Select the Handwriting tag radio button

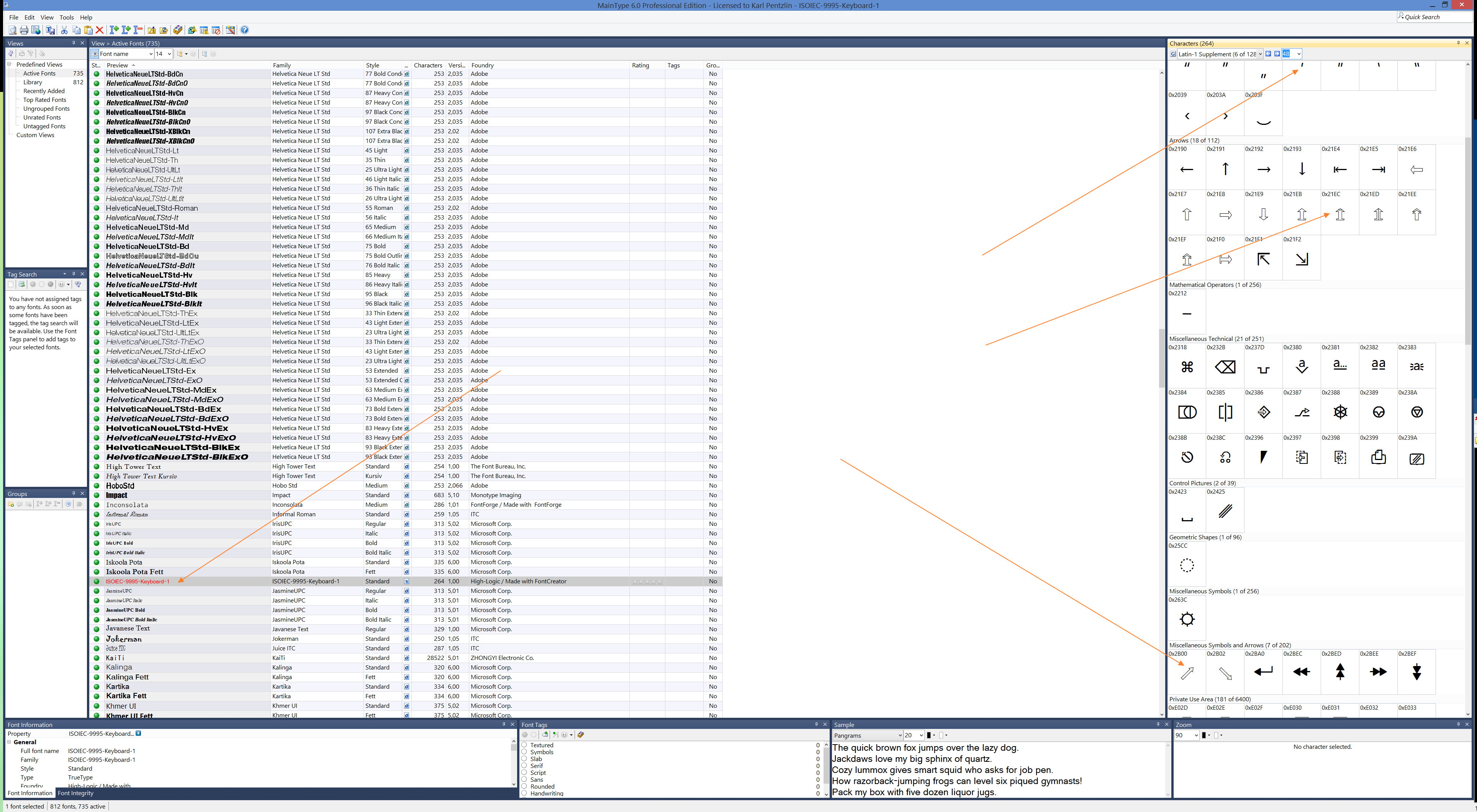(524, 793)
